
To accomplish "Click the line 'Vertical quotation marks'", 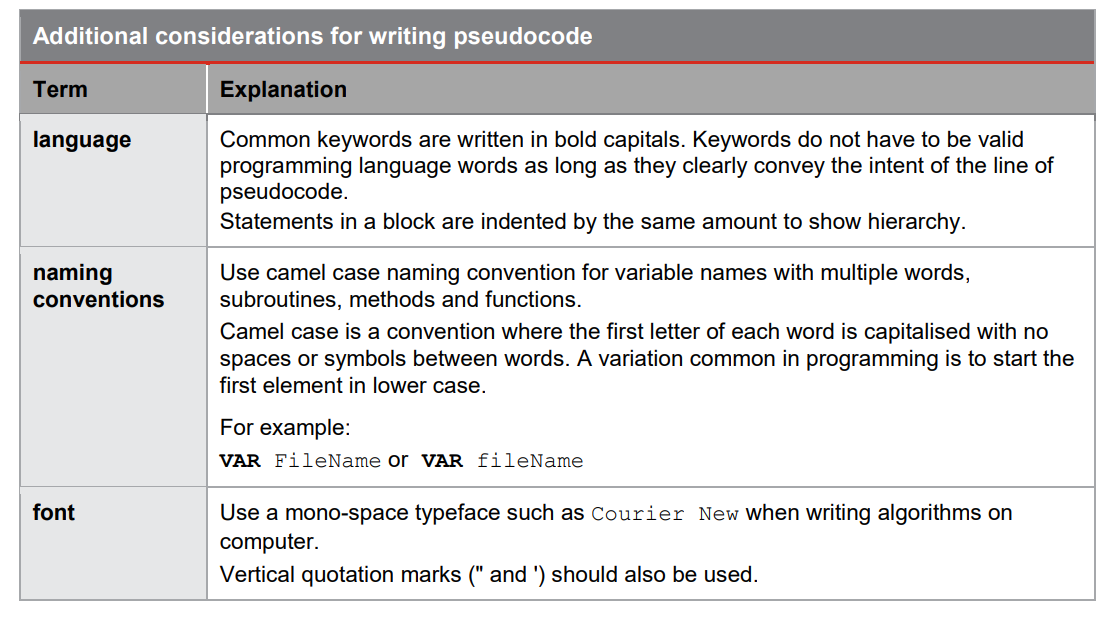I will pyautogui.click(x=488, y=575).
